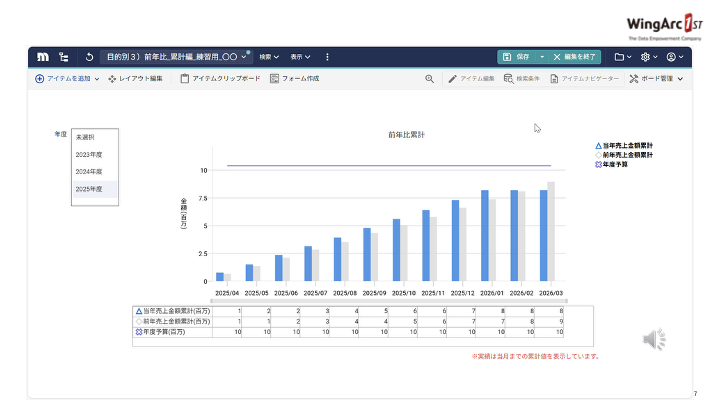The width and height of the screenshot is (720, 405).
Task: Open the dropdown arrow beside 保存
Action: (x=542, y=57)
